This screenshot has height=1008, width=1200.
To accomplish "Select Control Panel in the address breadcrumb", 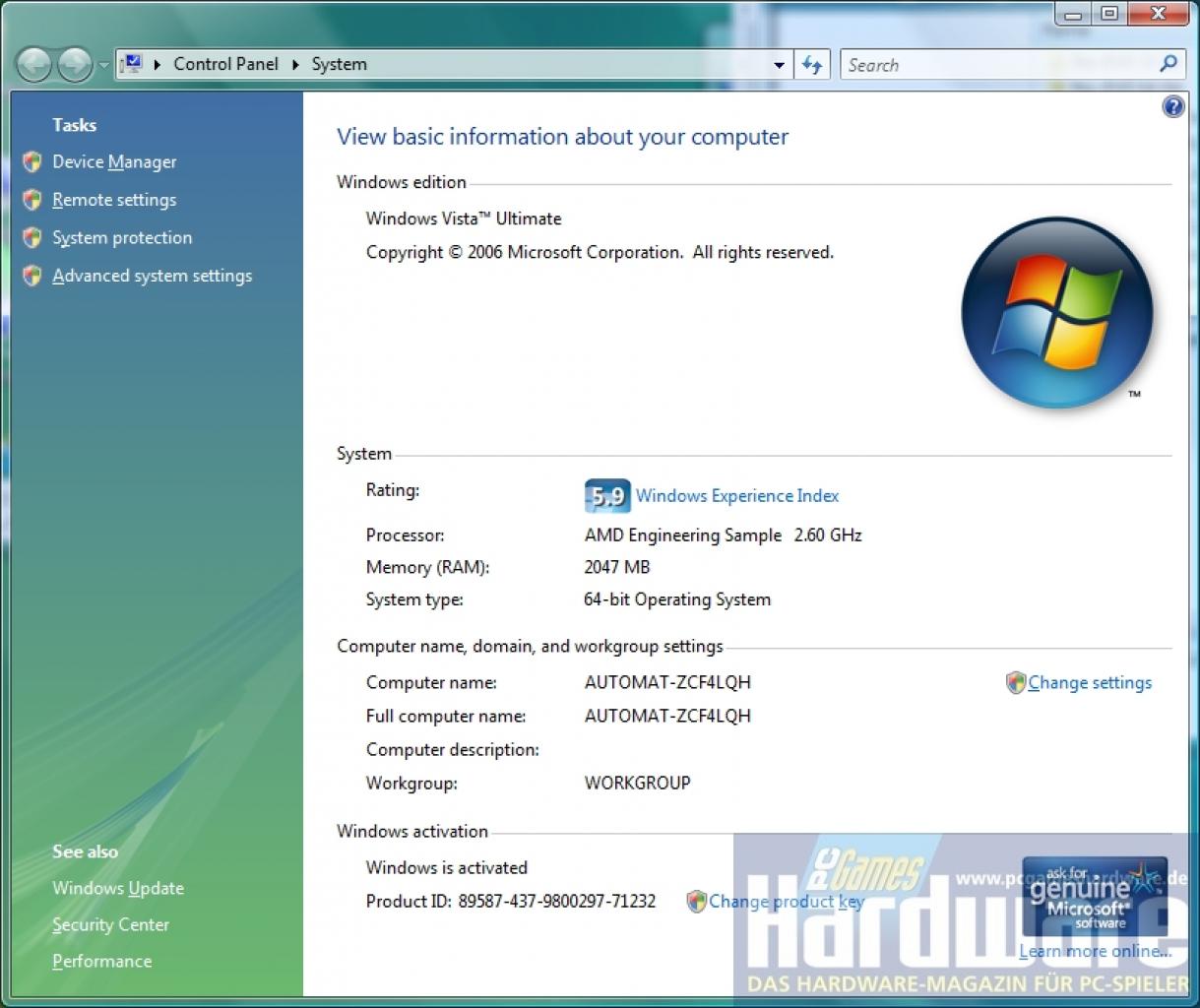I will tap(225, 64).
